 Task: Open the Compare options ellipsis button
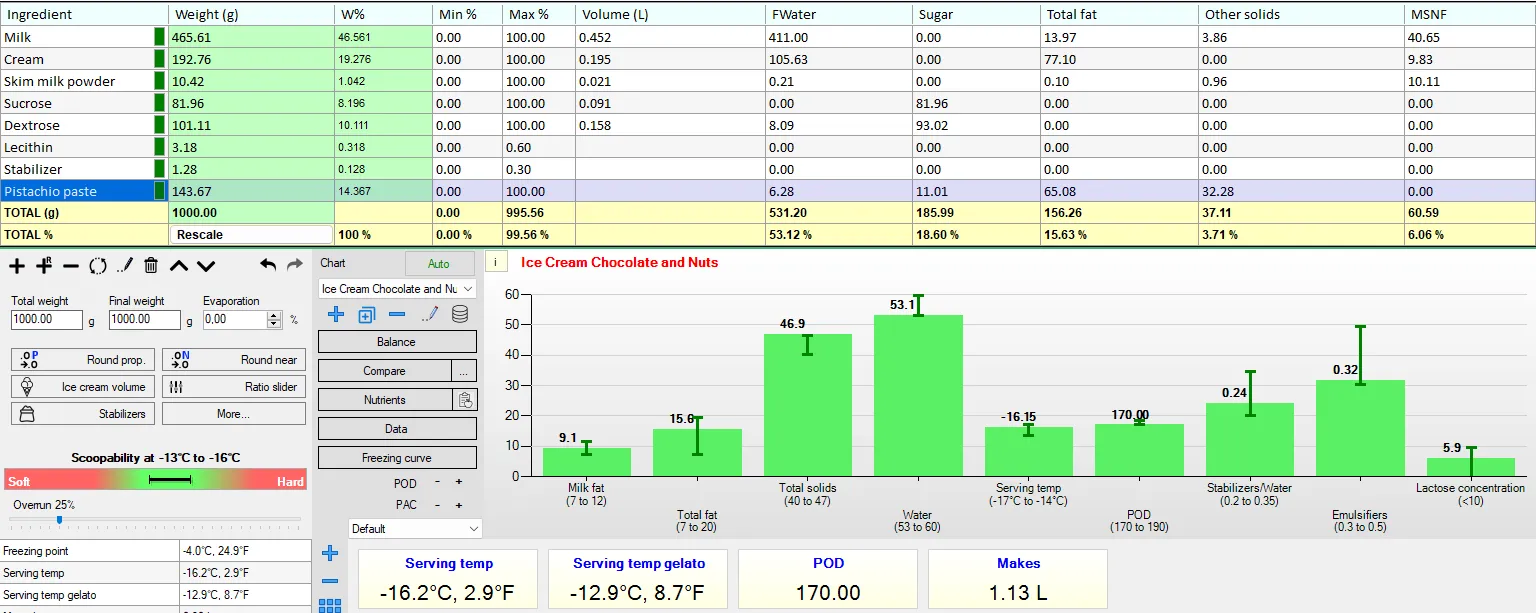(x=464, y=371)
